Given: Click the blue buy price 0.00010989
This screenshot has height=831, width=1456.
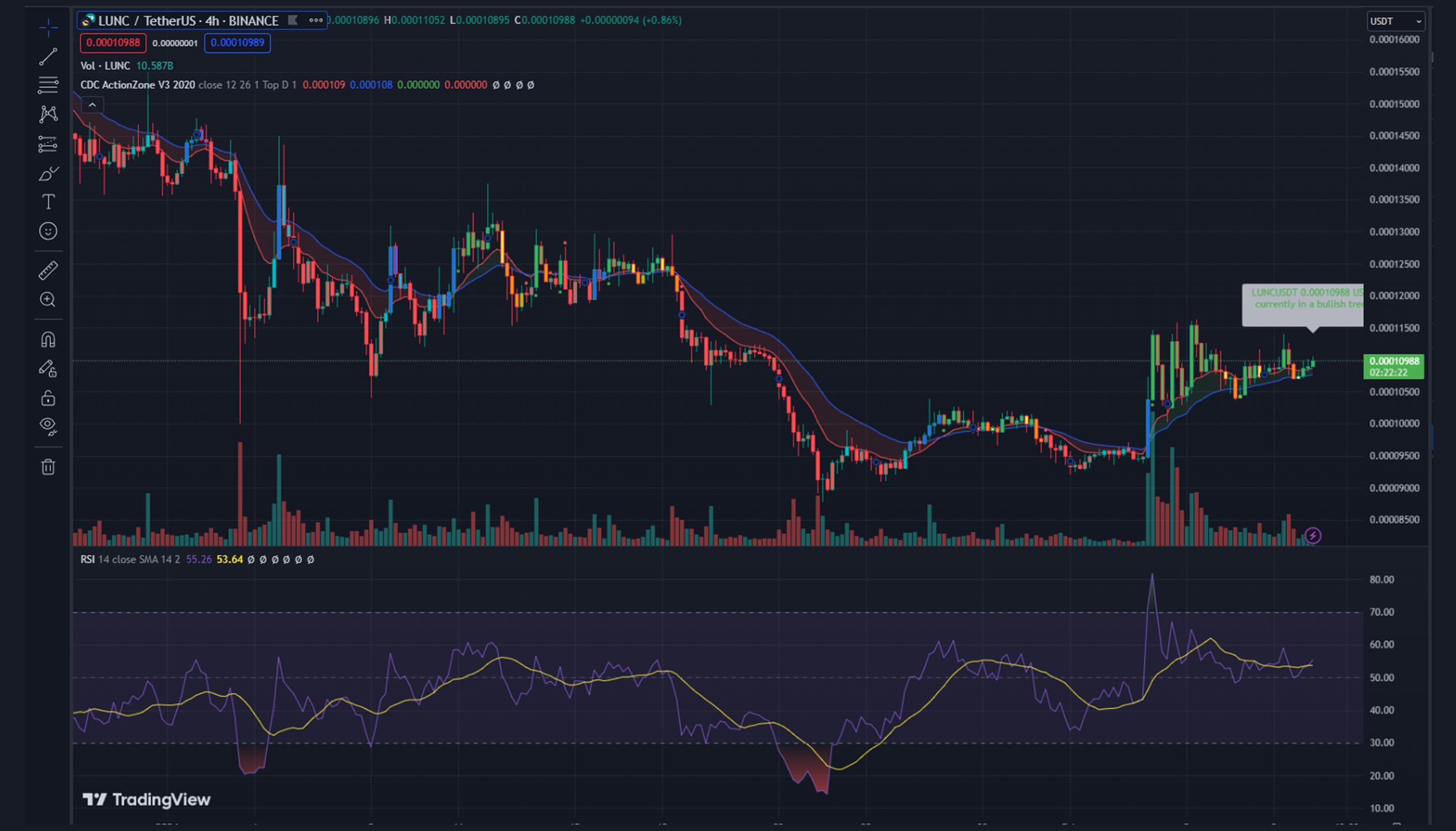Looking at the screenshot, I should 237,43.
